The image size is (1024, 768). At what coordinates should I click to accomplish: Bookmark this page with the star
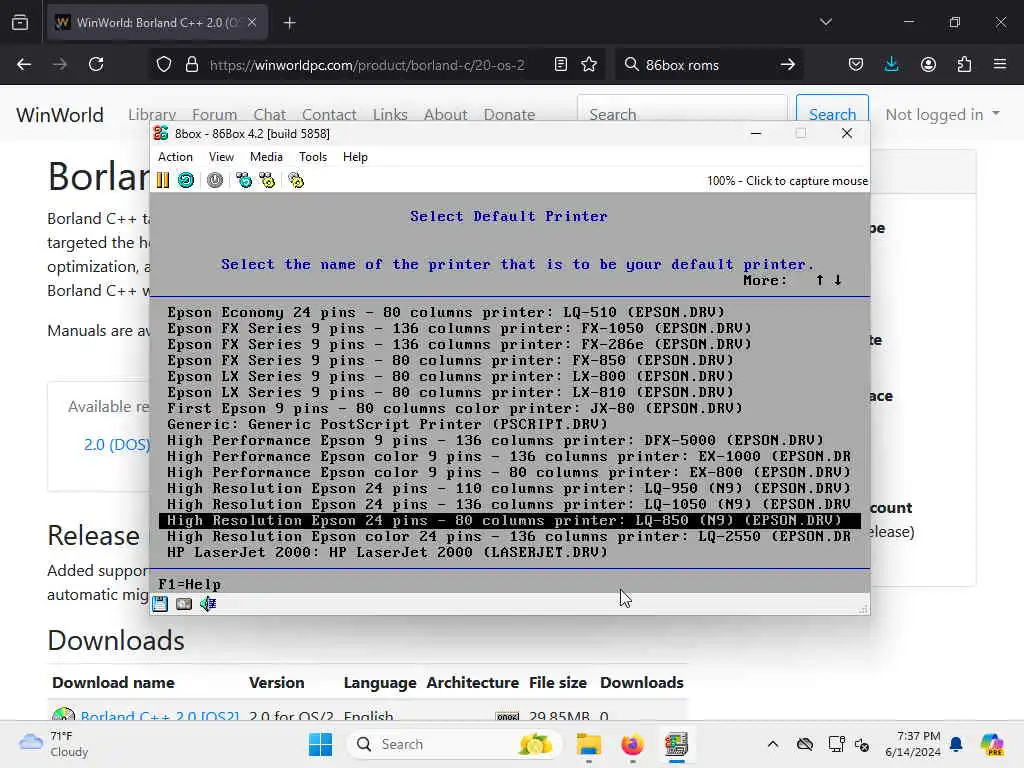click(x=589, y=65)
